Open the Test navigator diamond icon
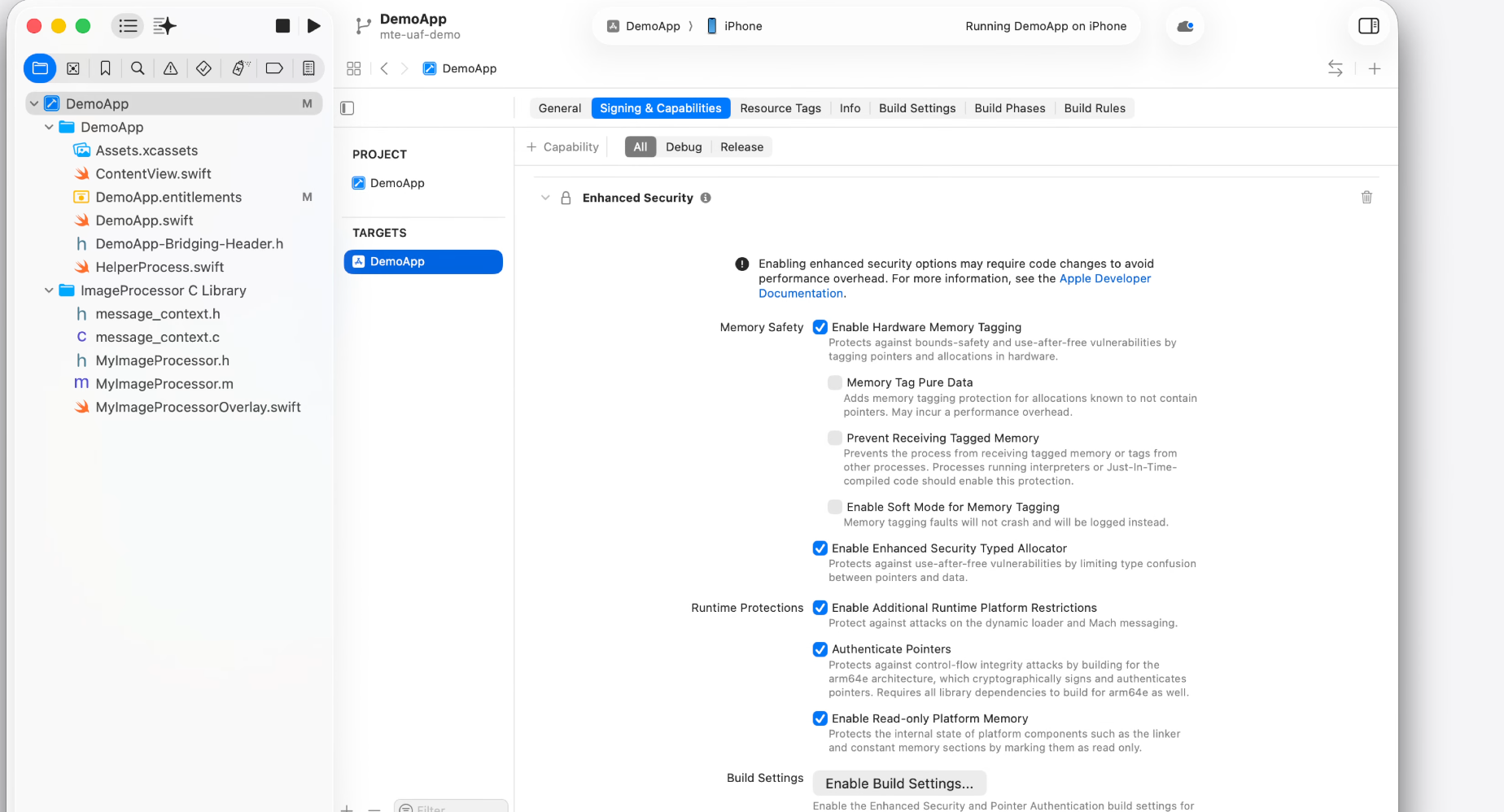This screenshot has height=812, width=1504. point(204,68)
